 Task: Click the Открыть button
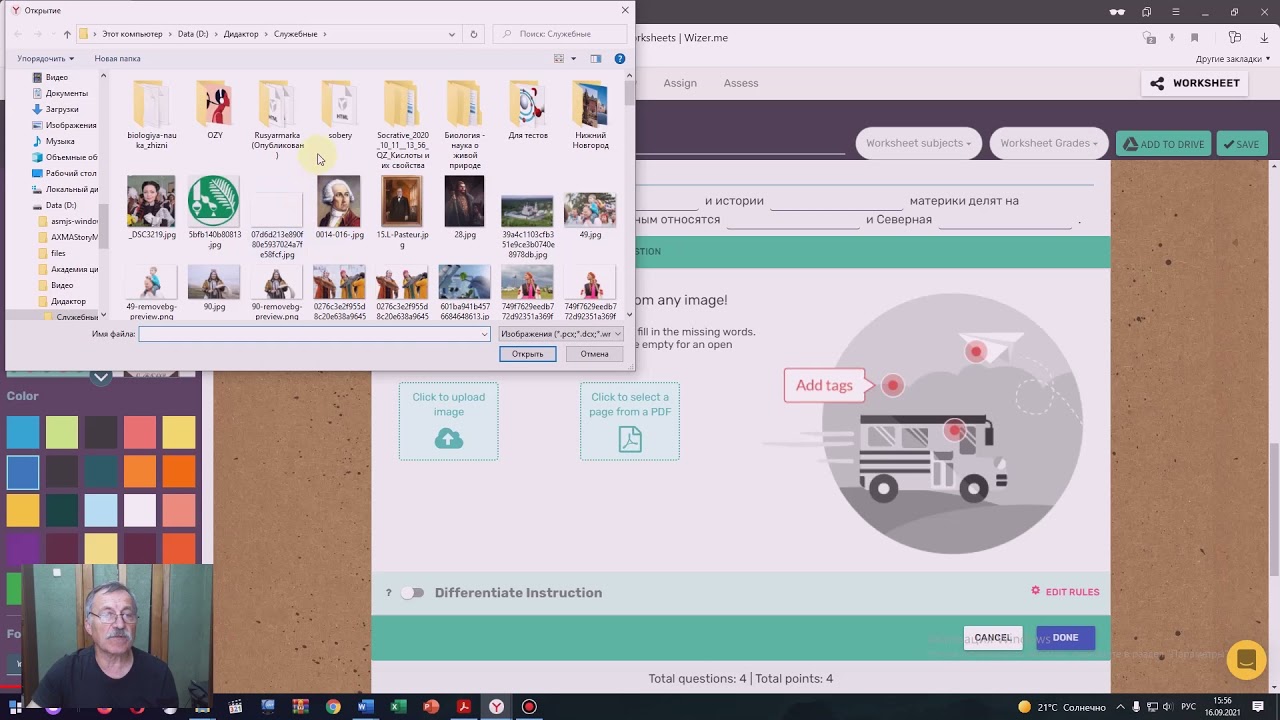point(527,354)
